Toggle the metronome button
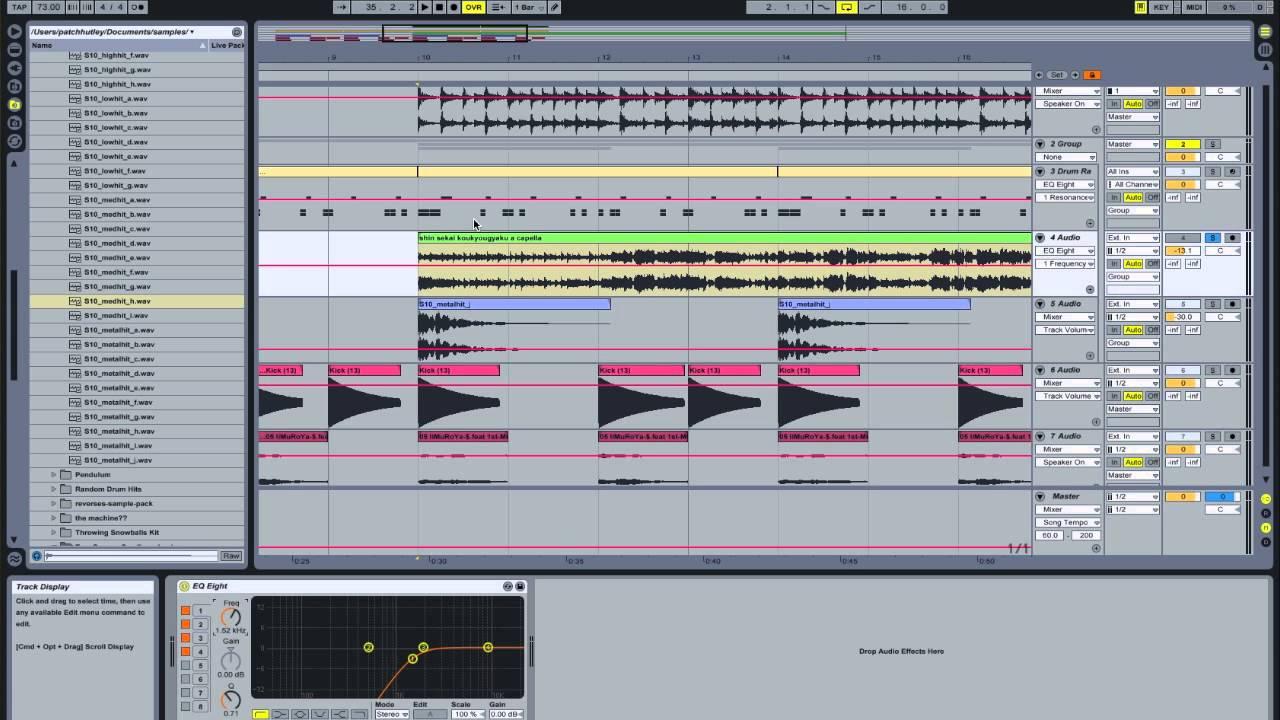The image size is (1280, 720). [137, 7]
